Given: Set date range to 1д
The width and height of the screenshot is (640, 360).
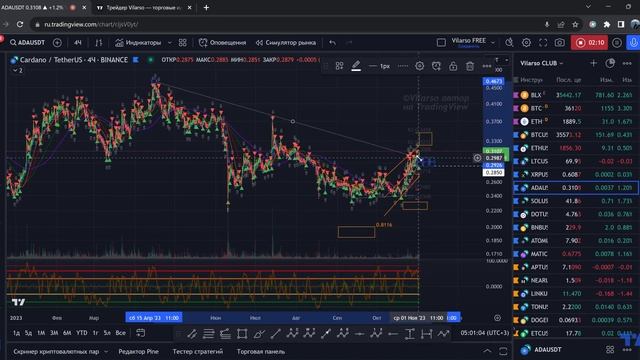Looking at the screenshot, I should click(16, 333).
